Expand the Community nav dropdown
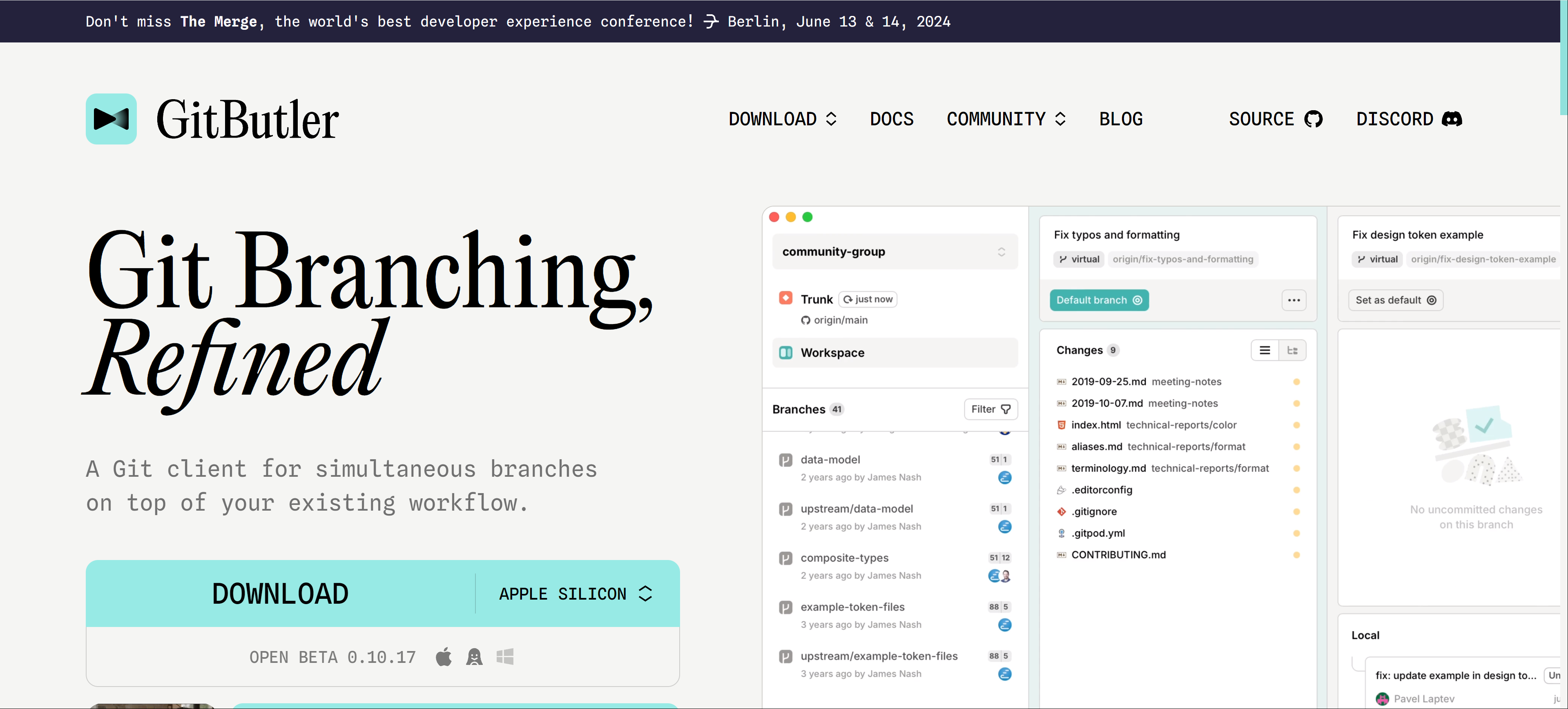Viewport: 1568px width, 709px height. click(1006, 118)
